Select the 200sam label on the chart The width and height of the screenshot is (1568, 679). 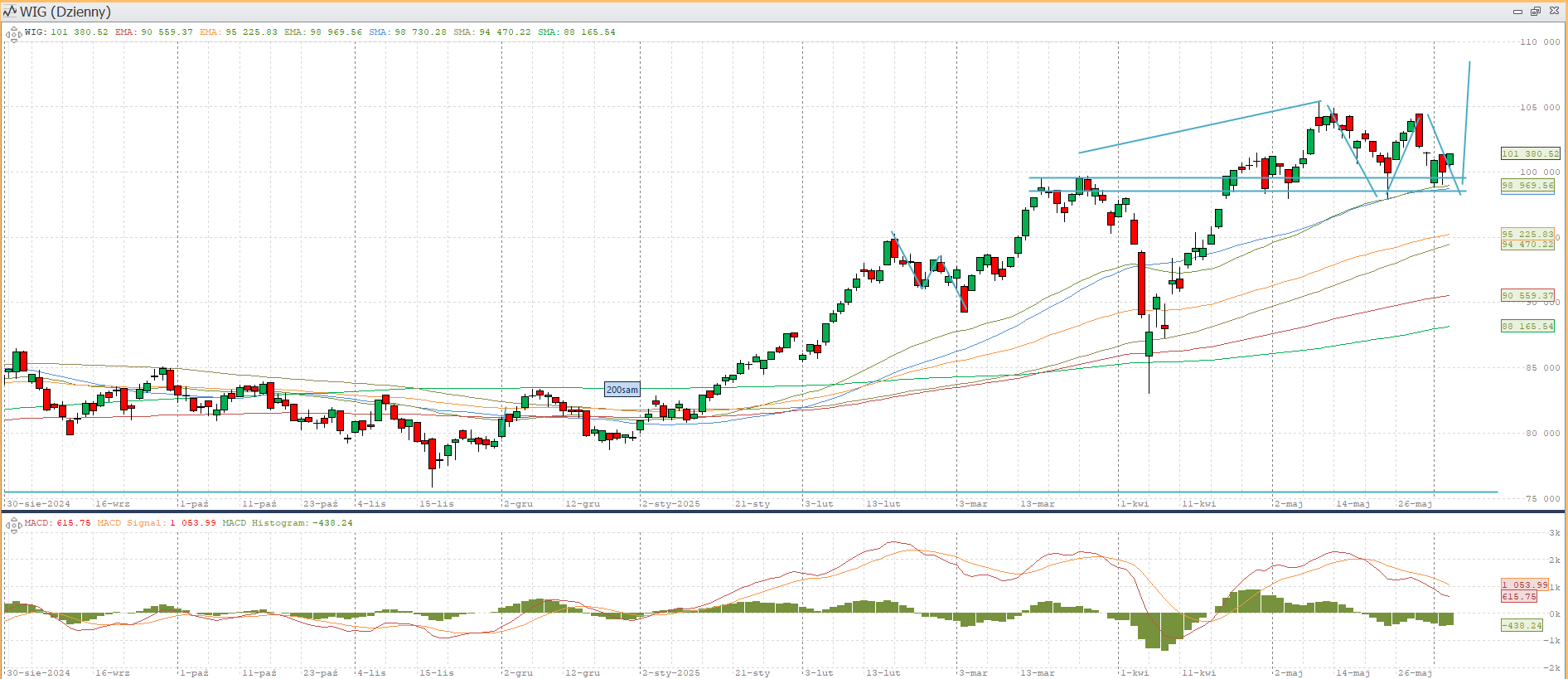(622, 390)
